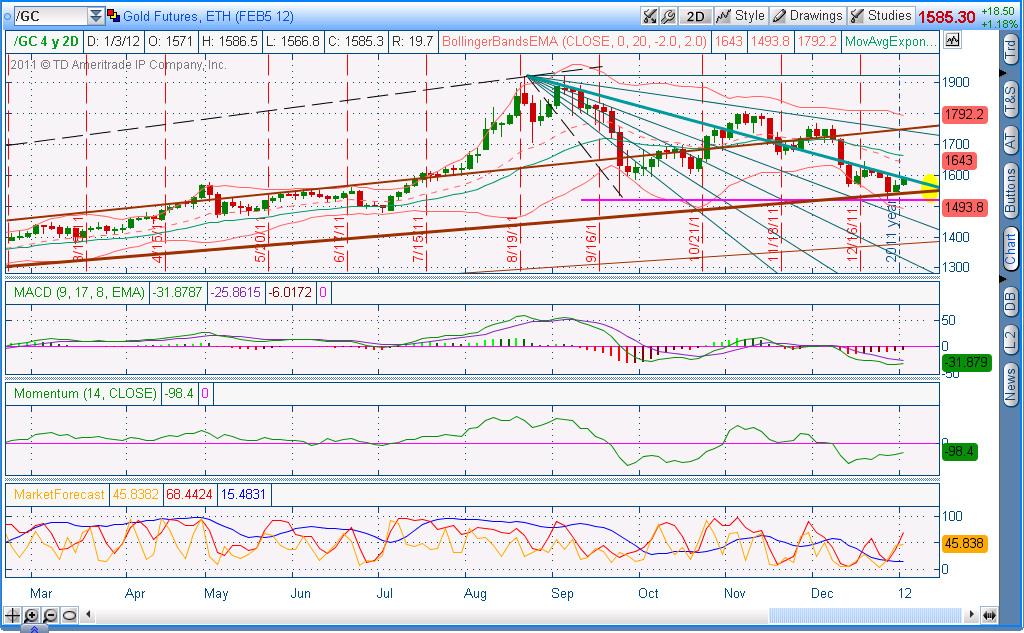Click the chart mode icon near MovAvgExpon label
Screen dimensions: 1024x633
pyautogui.click(x=952, y=41)
